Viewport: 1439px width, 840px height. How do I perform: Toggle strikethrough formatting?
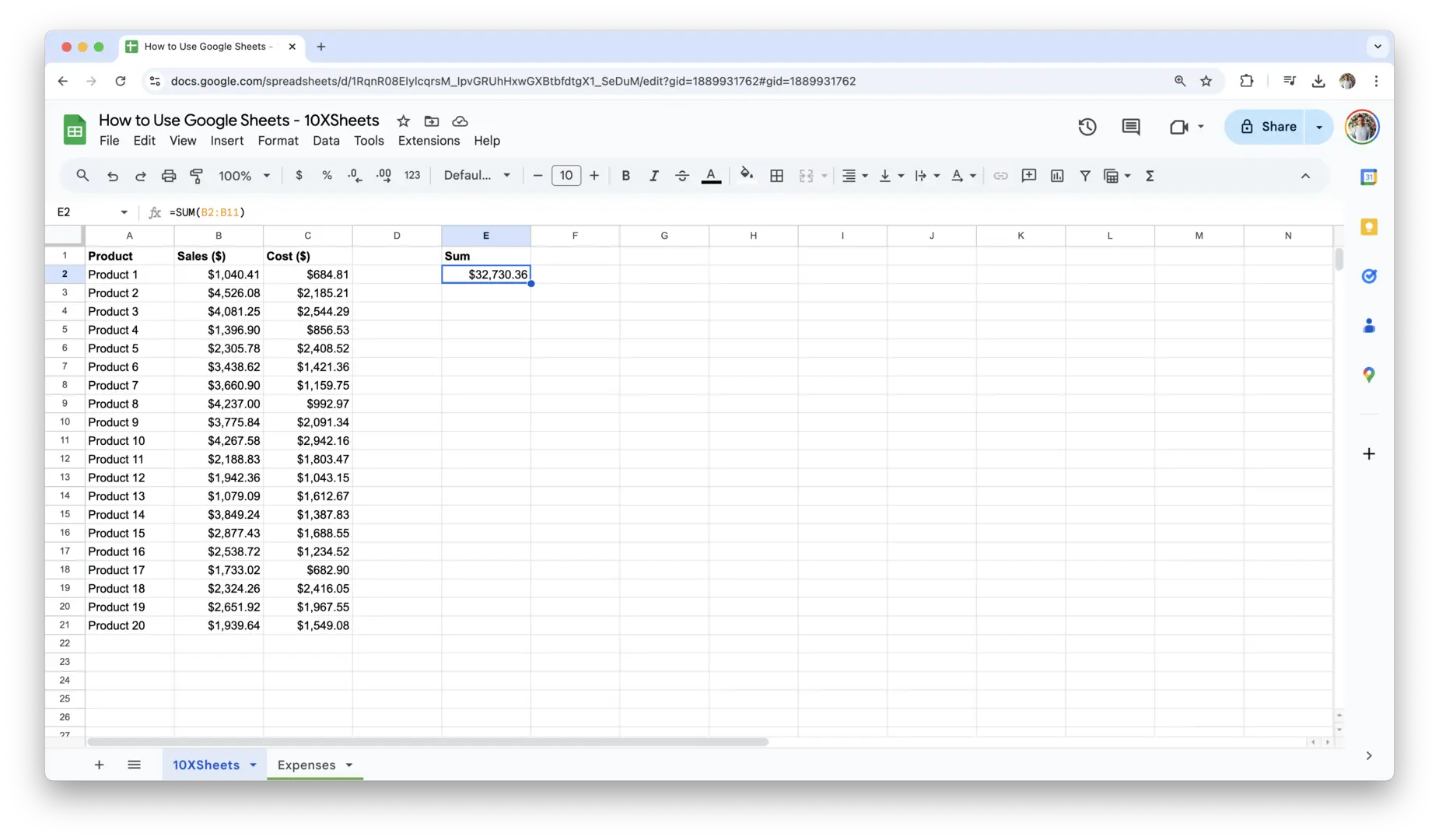[682, 176]
